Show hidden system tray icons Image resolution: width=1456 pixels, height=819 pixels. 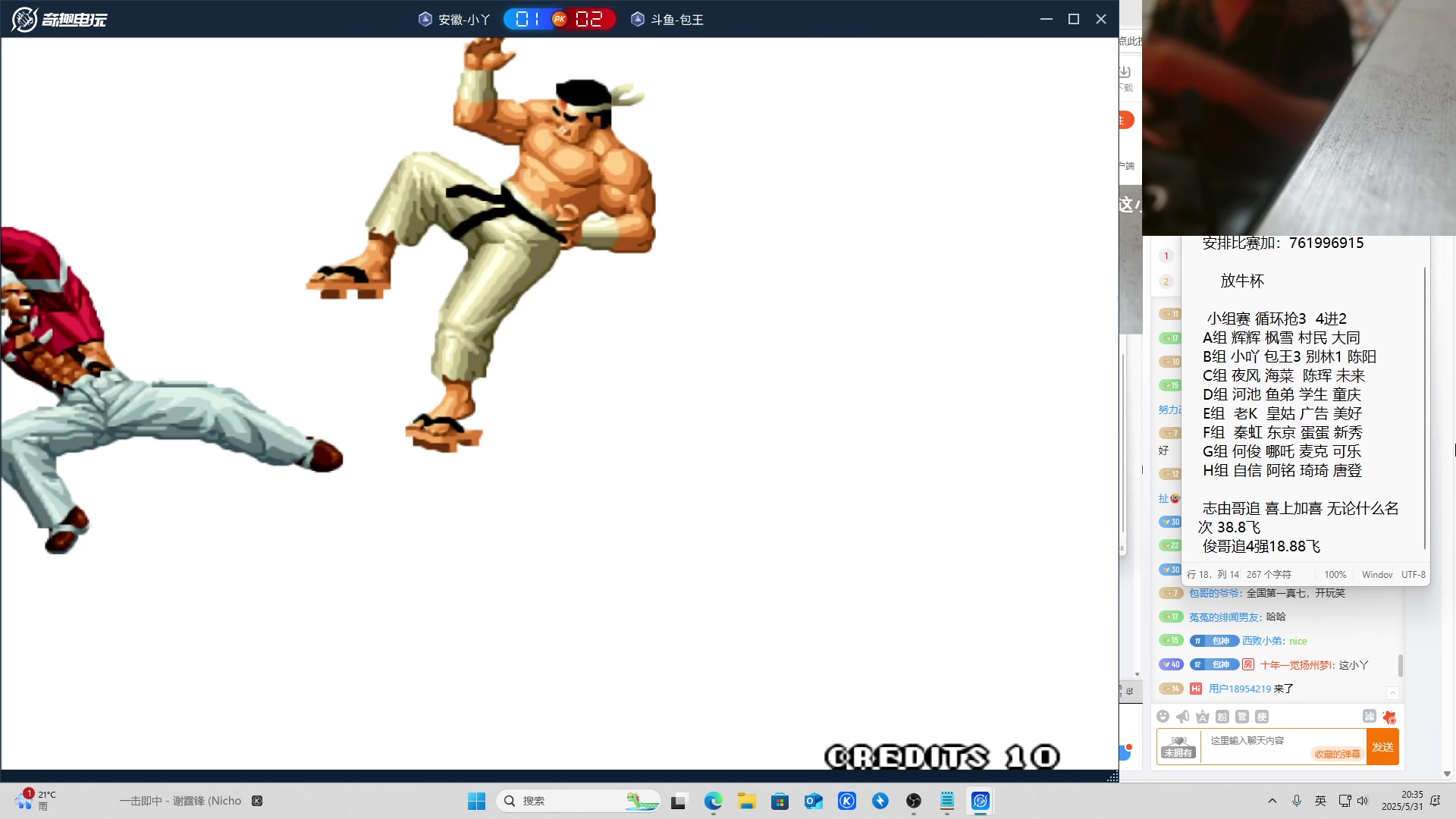click(1272, 801)
